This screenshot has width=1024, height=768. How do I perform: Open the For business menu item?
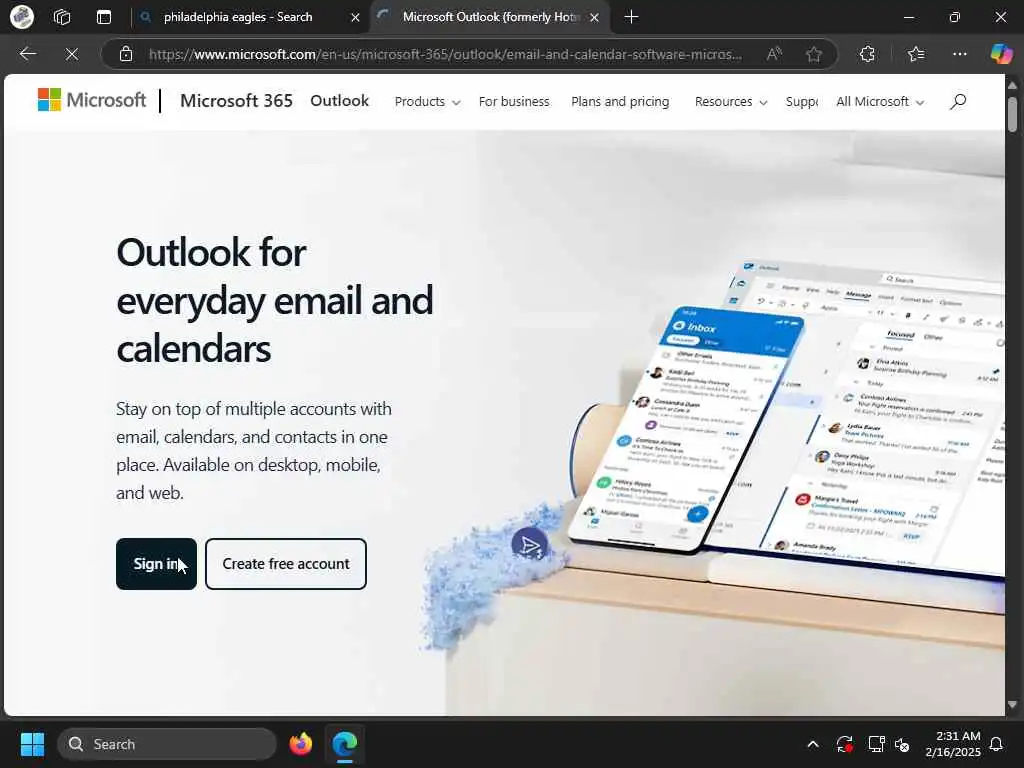click(x=514, y=102)
